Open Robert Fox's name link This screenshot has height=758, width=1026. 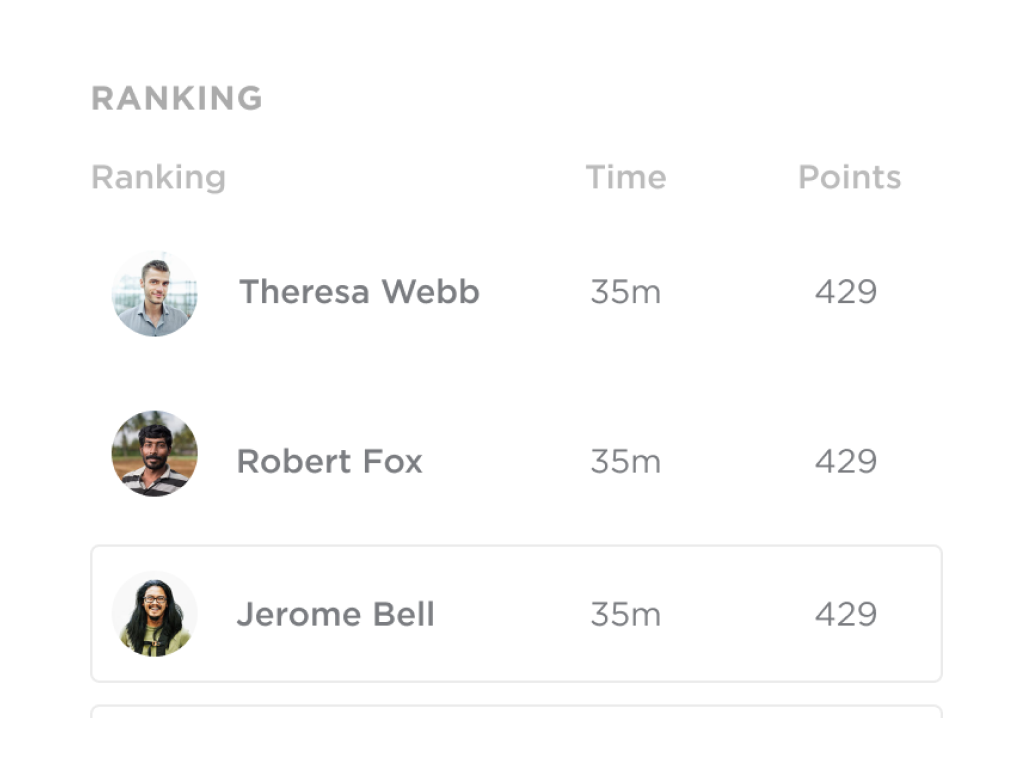tap(330, 461)
